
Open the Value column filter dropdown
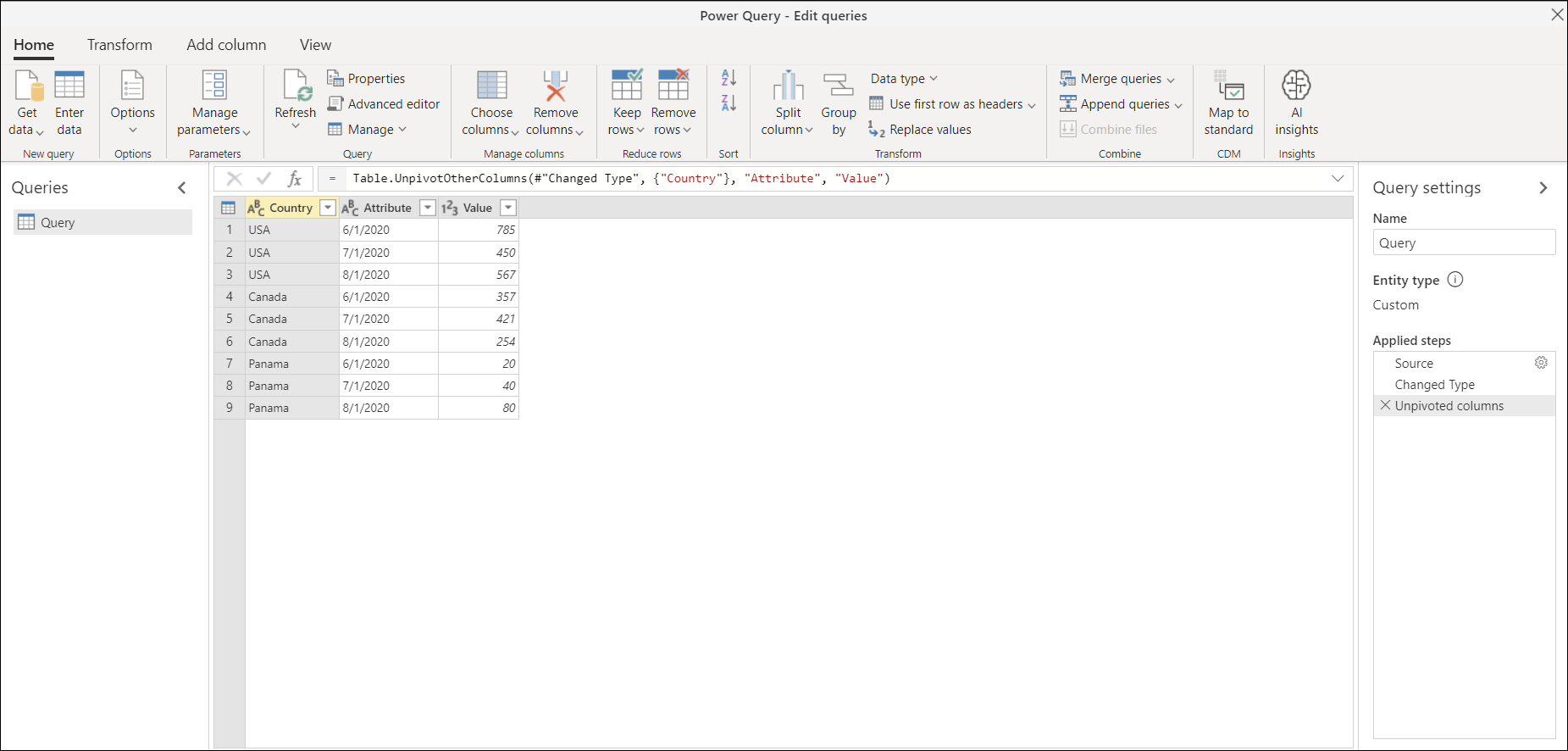tap(508, 208)
